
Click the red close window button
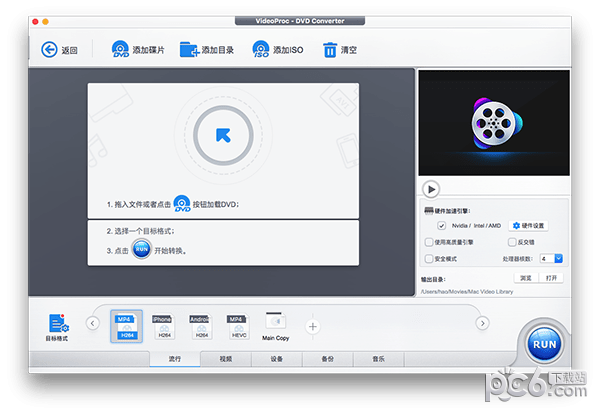point(35,22)
